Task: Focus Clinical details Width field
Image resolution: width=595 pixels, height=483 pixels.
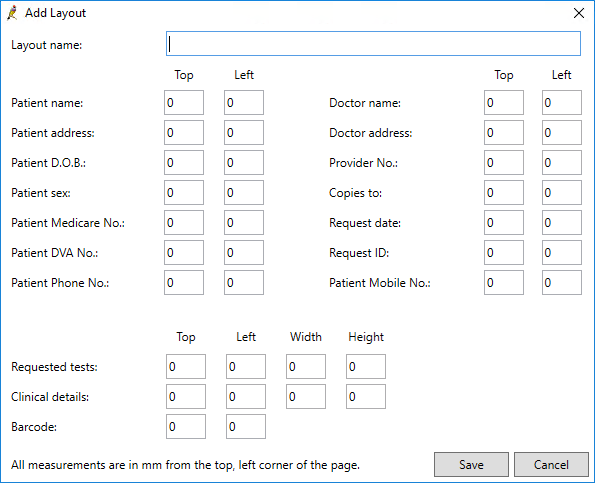Action: point(306,396)
